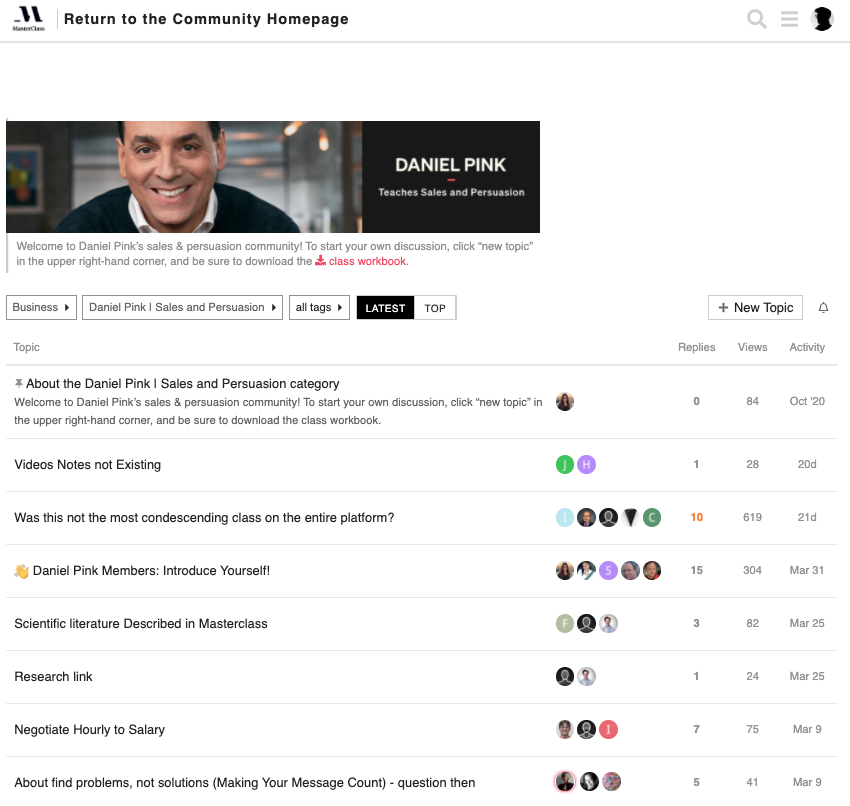The width and height of the screenshot is (850, 806).
Task: Switch to the LATEST tab
Action: pyautogui.click(x=385, y=308)
